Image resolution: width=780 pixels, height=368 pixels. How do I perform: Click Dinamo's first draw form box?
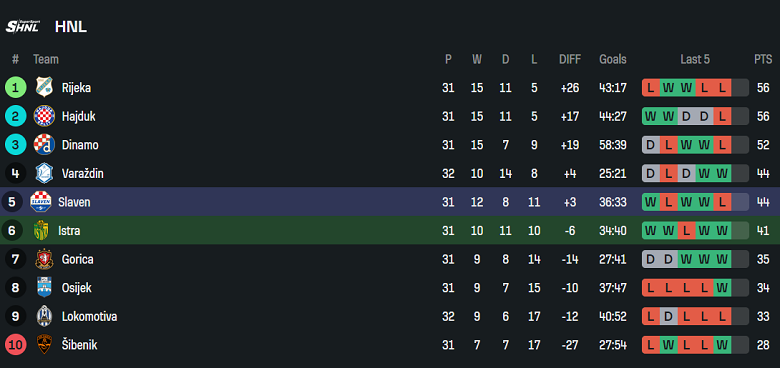[x=651, y=145]
